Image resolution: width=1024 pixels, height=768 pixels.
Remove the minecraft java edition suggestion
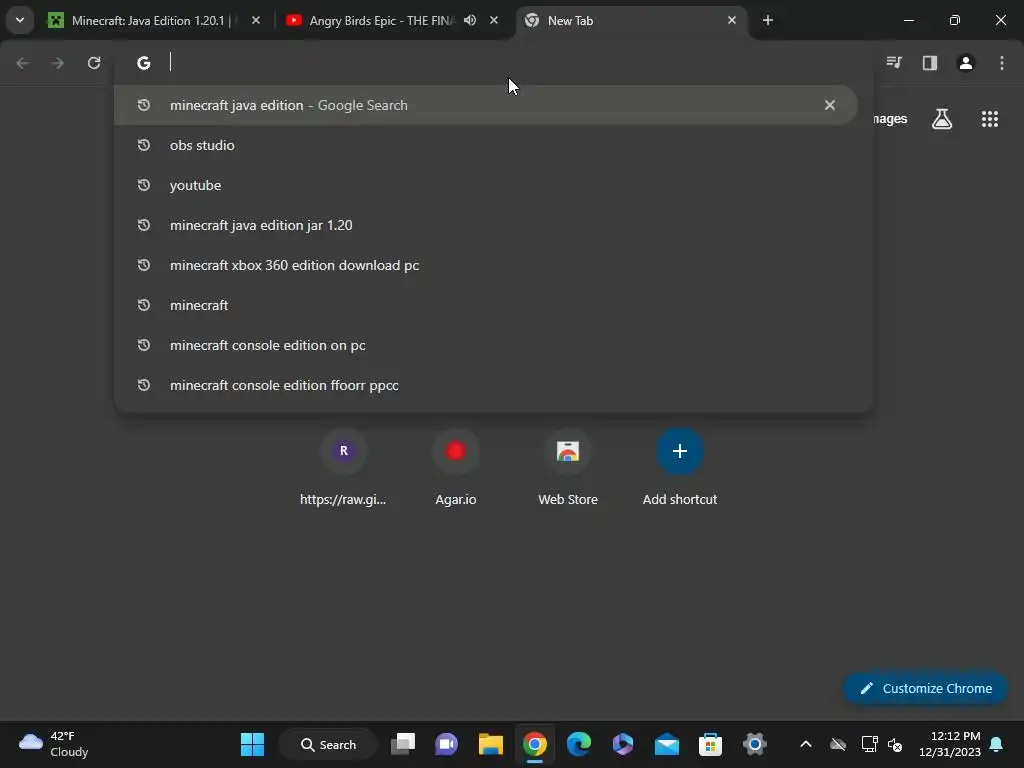829,105
